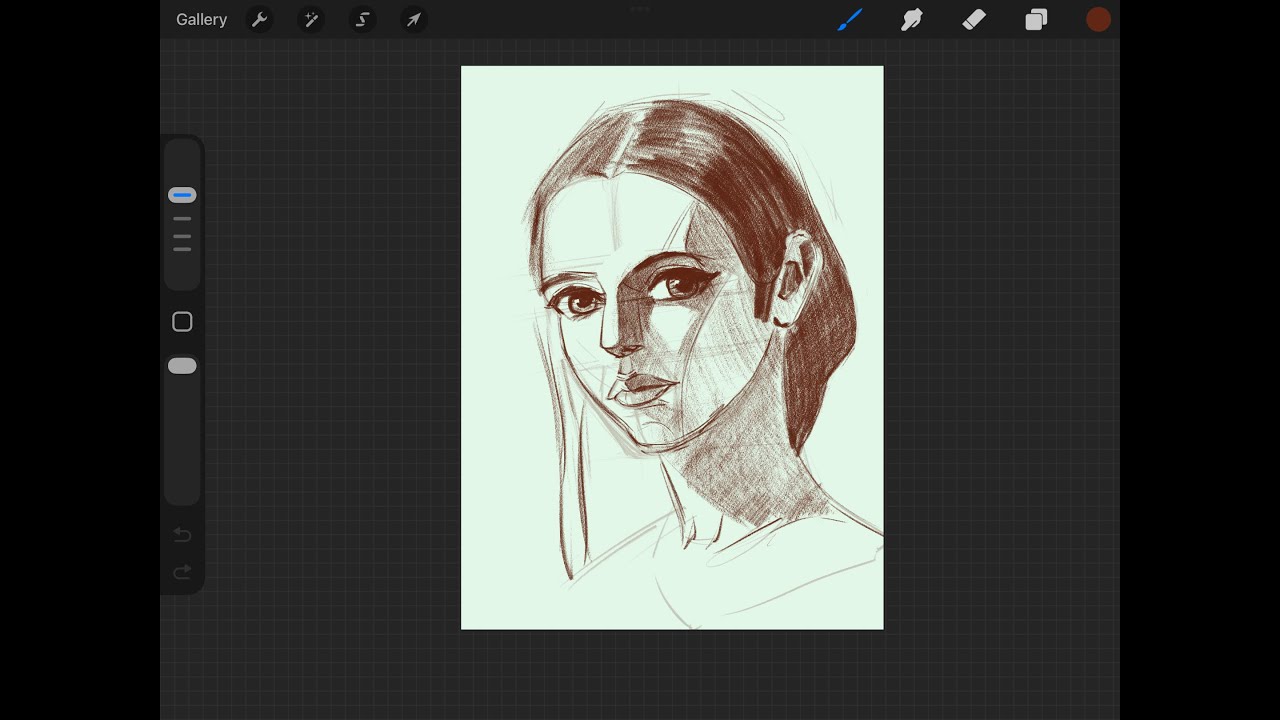Open the Adjustments magic wand menu
This screenshot has height=720, width=1280.
[x=311, y=20]
